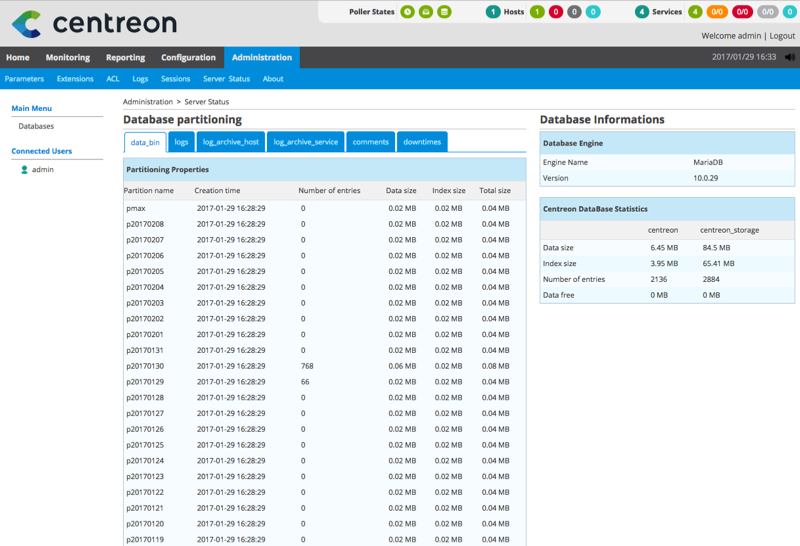The width and height of the screenshot is (800, 546).
Task: Click the Logout link
Action: [782, 36]
